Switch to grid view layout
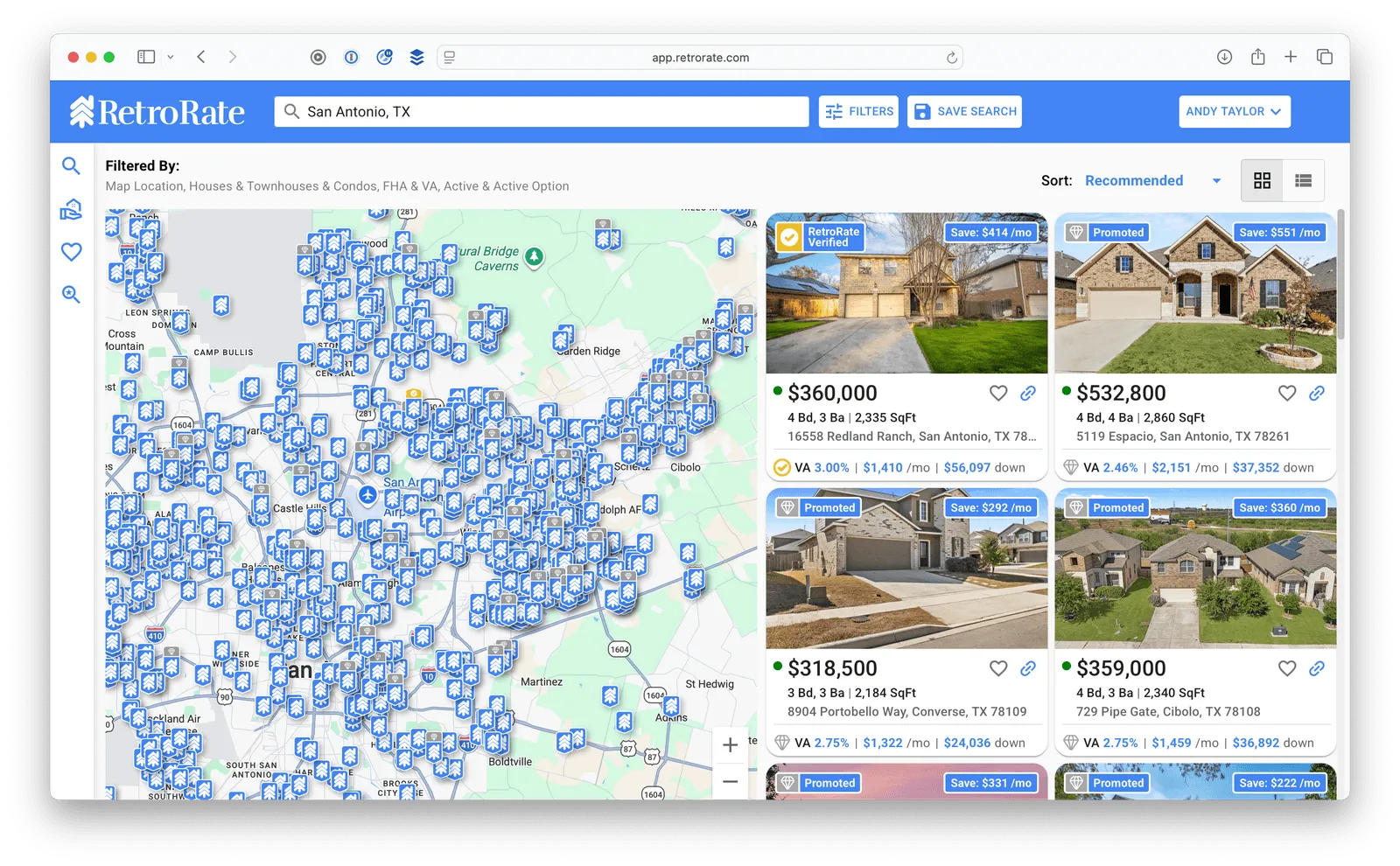The image size is (1400, 866). point(1262,181)
